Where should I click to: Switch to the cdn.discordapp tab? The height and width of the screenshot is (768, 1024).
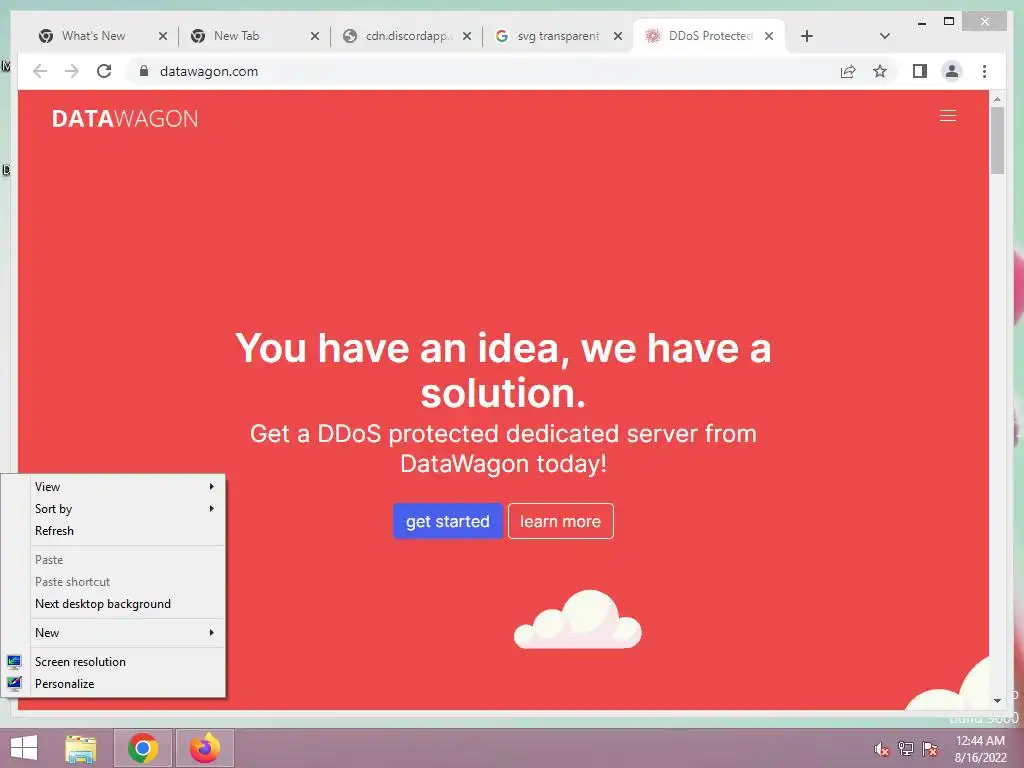pyautogui.click(x=405, y=36)
